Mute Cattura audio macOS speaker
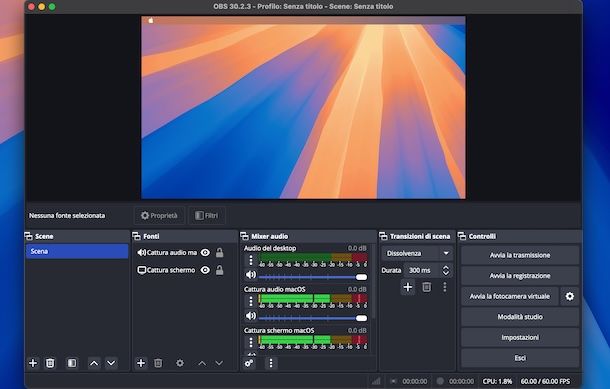610x389 pixels. pos(251,316)
